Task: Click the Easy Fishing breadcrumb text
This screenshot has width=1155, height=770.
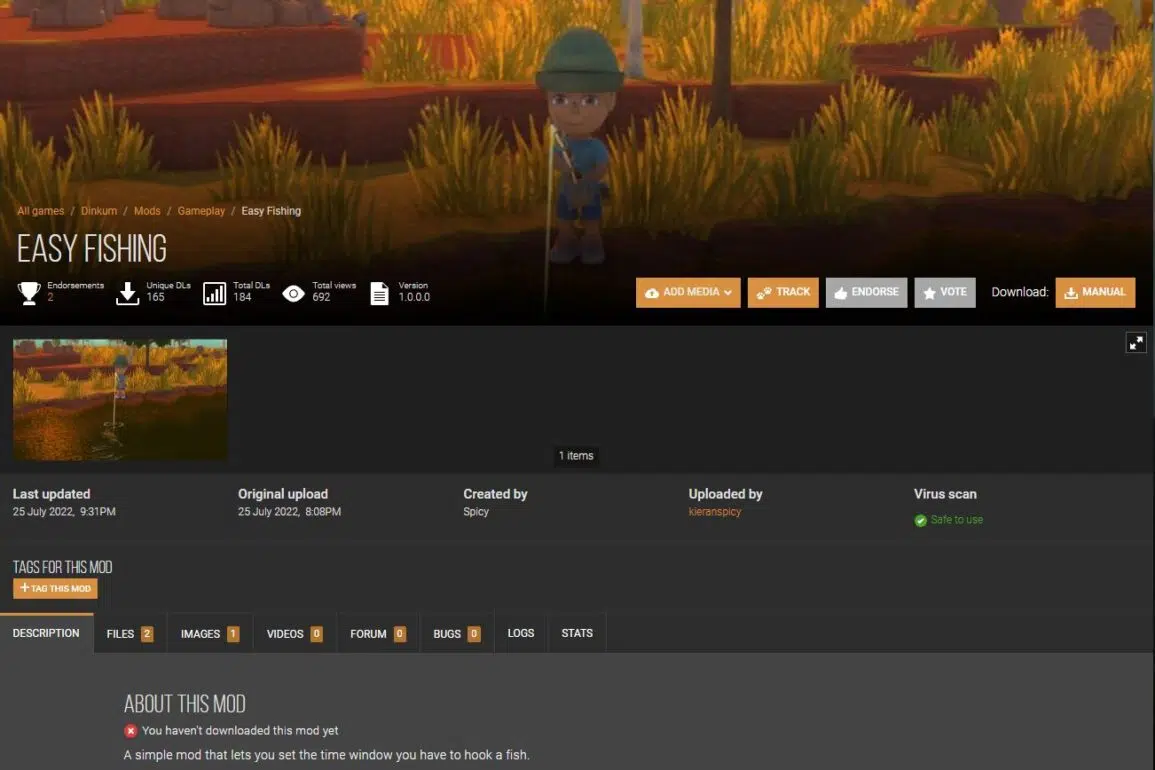Action: (271, 211)
